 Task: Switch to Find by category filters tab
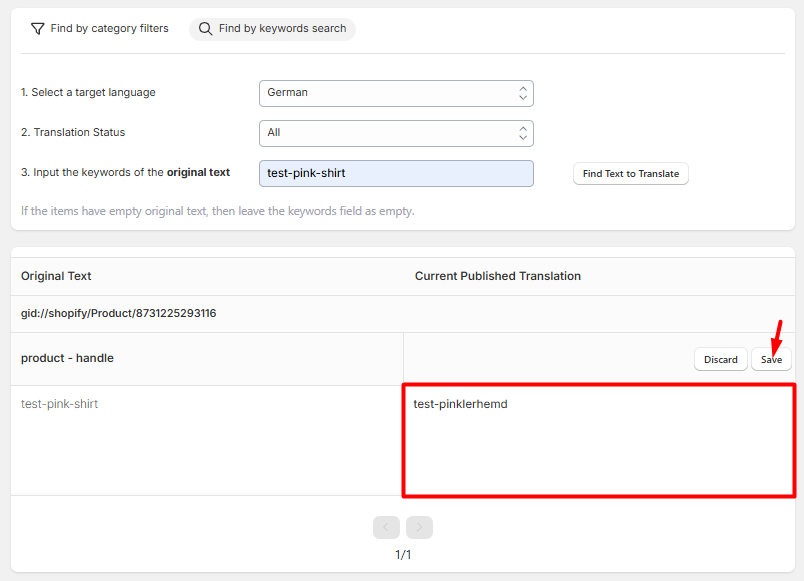[99, 29]
